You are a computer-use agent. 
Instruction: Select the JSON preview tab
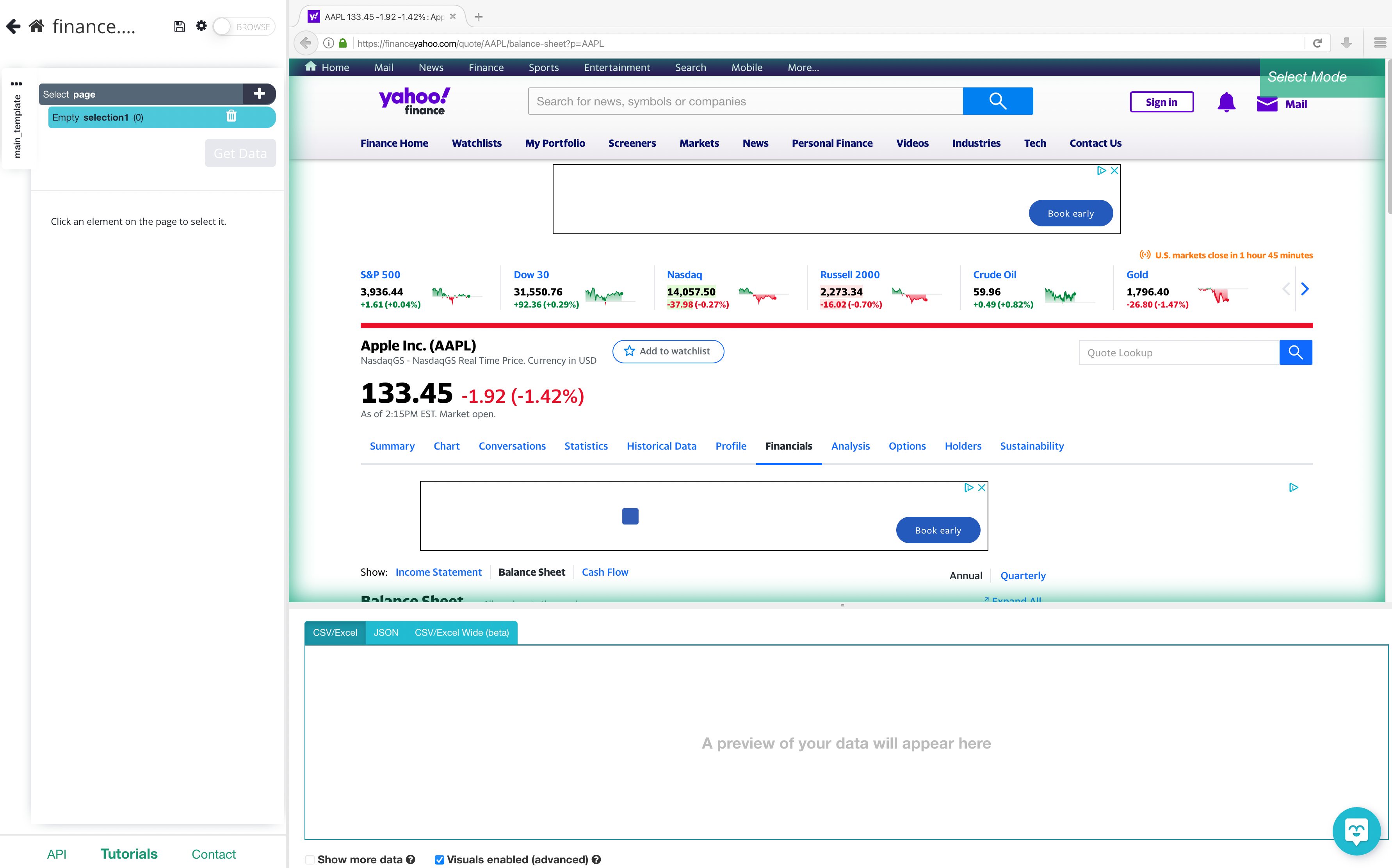pos(386,632)
